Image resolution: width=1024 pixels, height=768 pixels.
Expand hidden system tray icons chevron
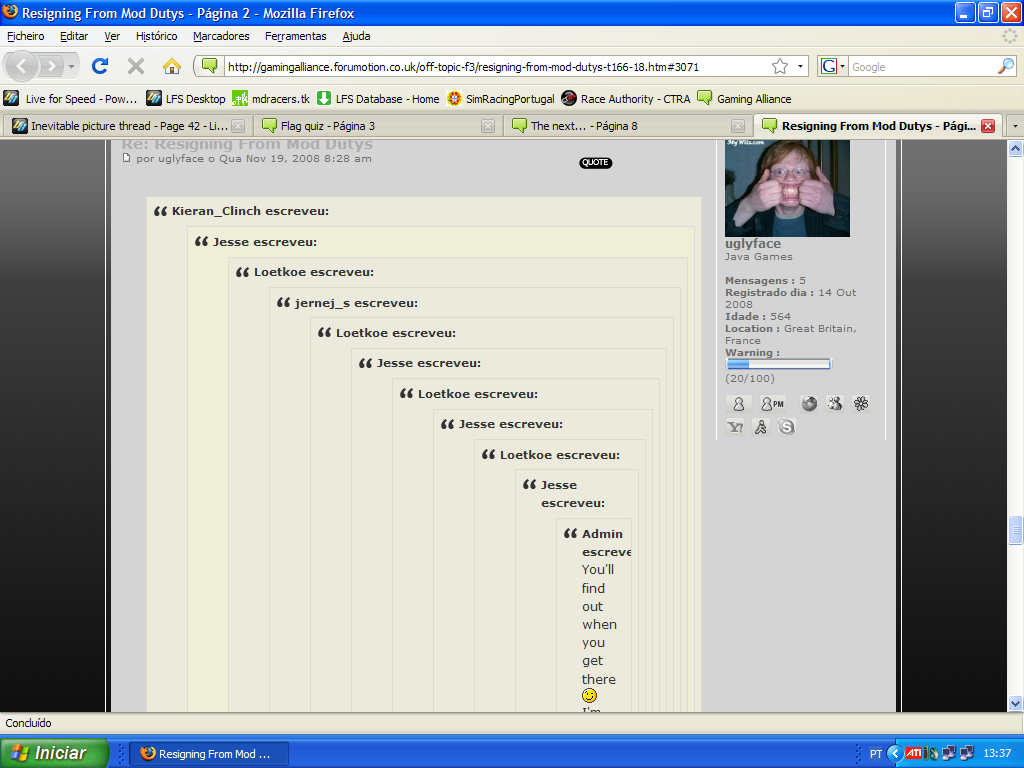tap(895, 754)
